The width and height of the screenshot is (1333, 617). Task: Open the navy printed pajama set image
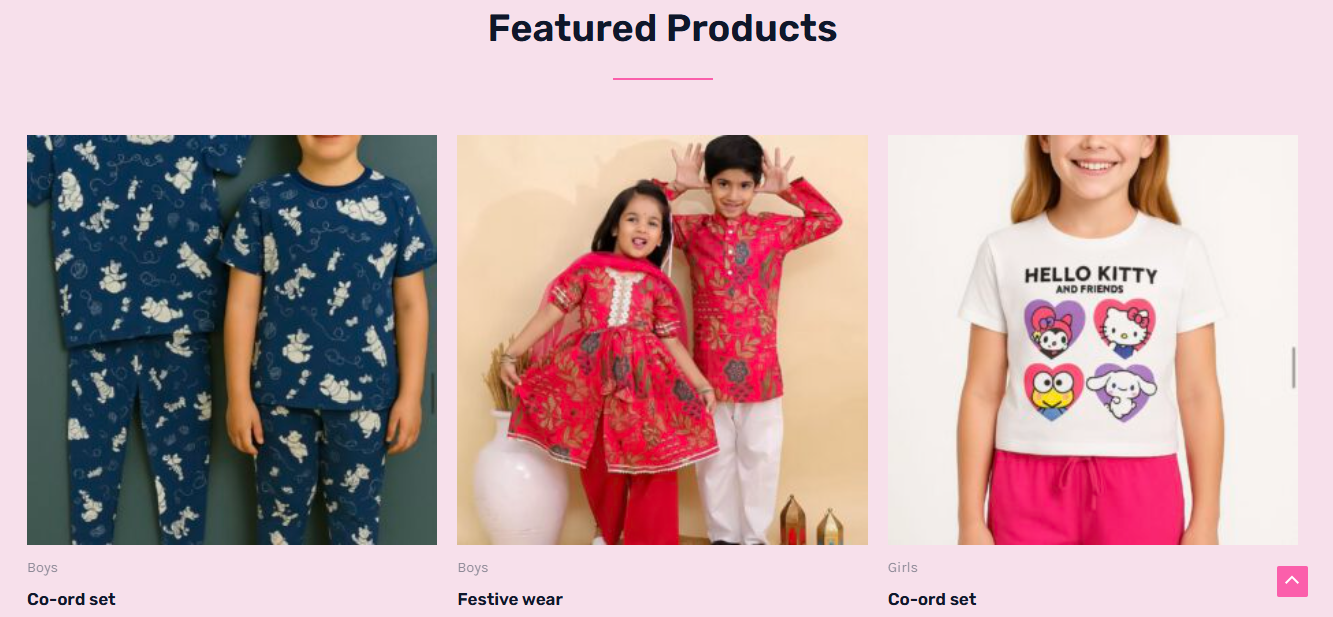[x=232, y=340]
